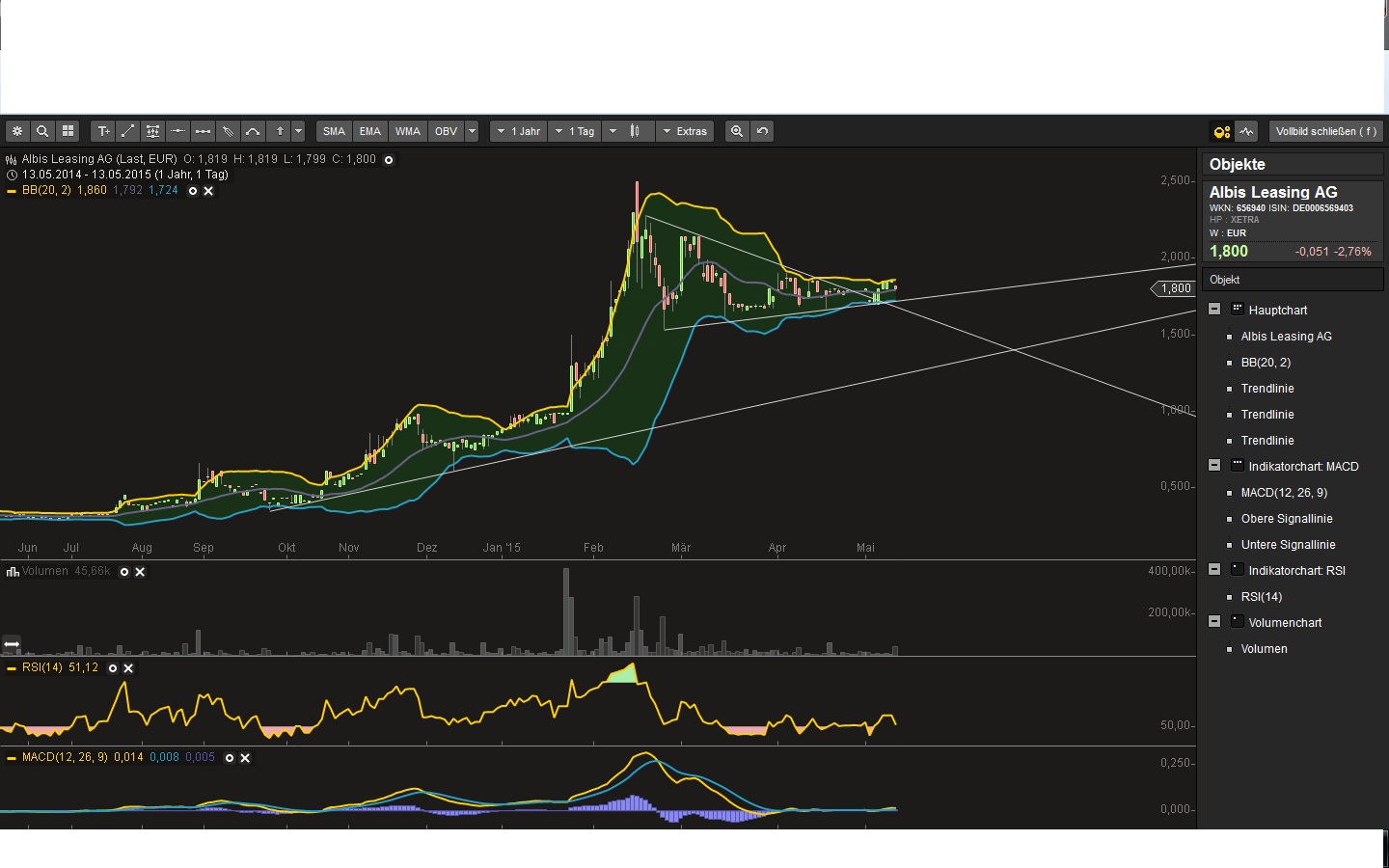Image resolution: width=1389 pixels, height=868 pixels.
Task: Open the Extras menu
Action: [x=685, y=131]
